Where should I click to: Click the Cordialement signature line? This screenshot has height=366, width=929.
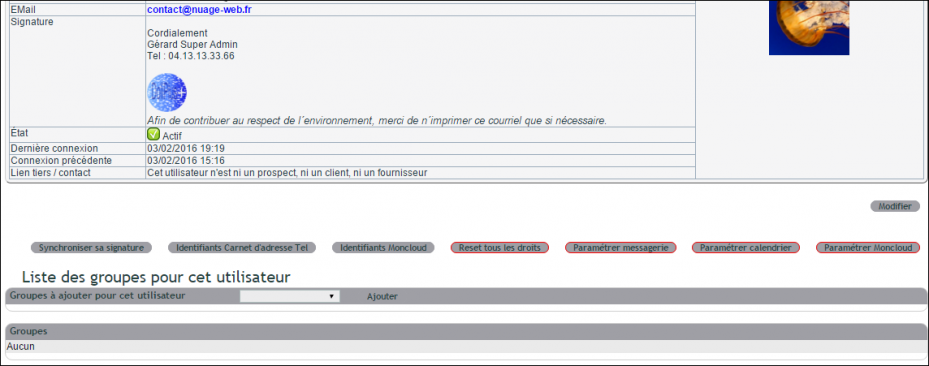pos(177,33)
